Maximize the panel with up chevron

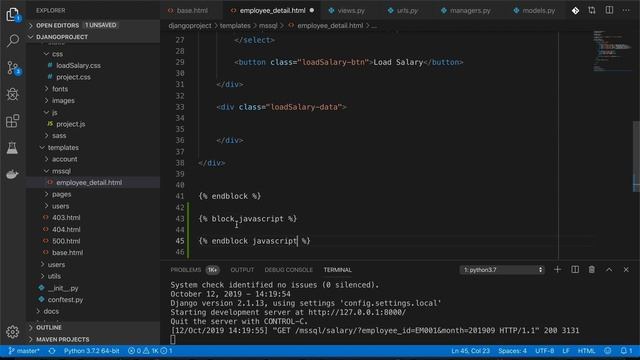[x=609, y=269]
